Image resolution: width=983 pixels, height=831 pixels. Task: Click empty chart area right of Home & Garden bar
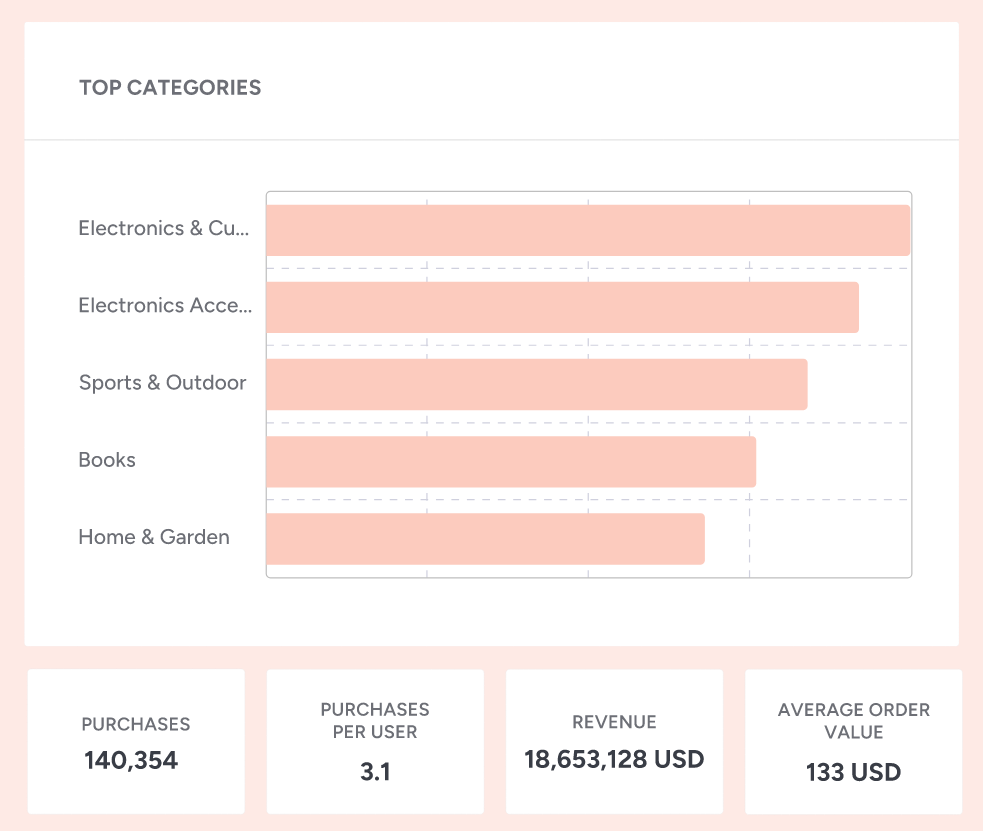810,539
